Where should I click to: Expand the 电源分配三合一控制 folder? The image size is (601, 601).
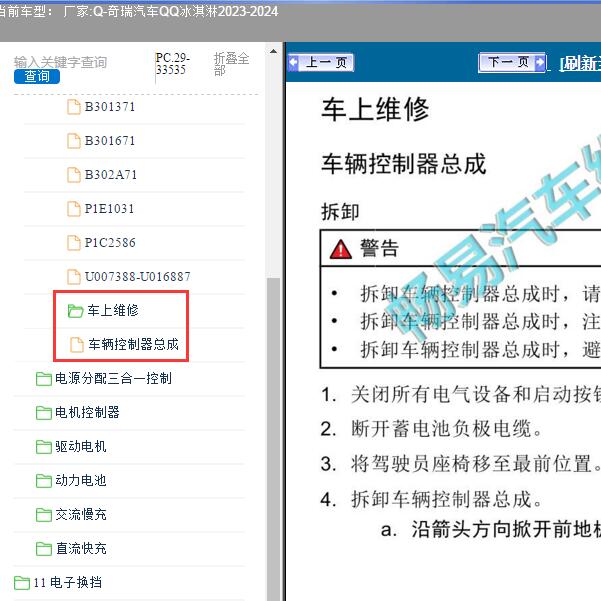(113, 378)
